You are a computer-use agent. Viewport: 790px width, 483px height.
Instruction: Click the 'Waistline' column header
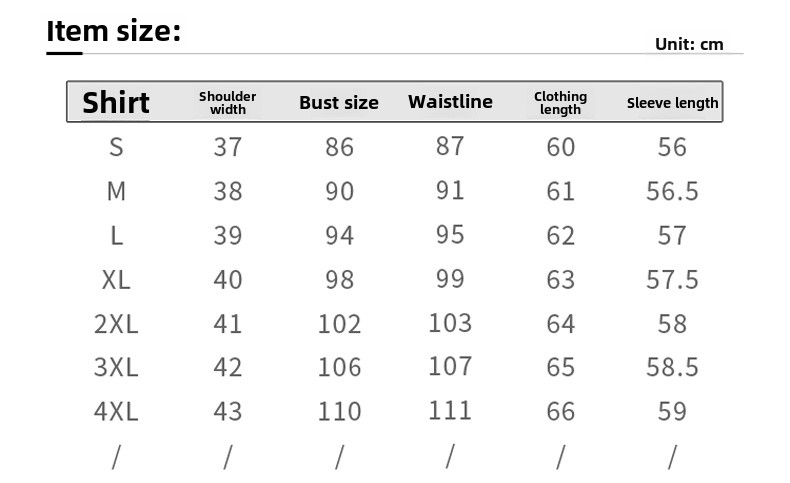[450, 101]
